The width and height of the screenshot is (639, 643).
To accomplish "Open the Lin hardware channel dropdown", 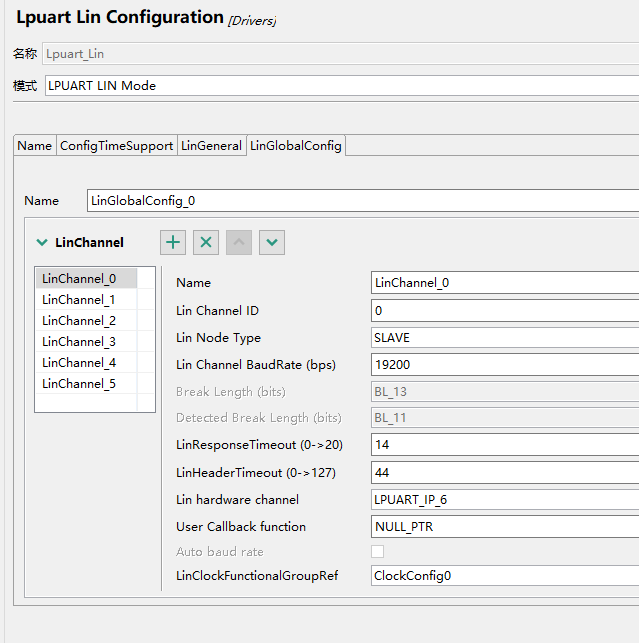I will pos(504,499).
